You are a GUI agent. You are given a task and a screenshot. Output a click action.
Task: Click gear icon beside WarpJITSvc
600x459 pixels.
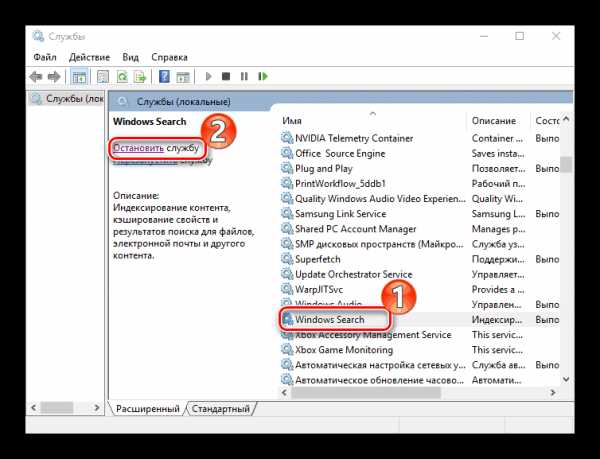(287, 289)
